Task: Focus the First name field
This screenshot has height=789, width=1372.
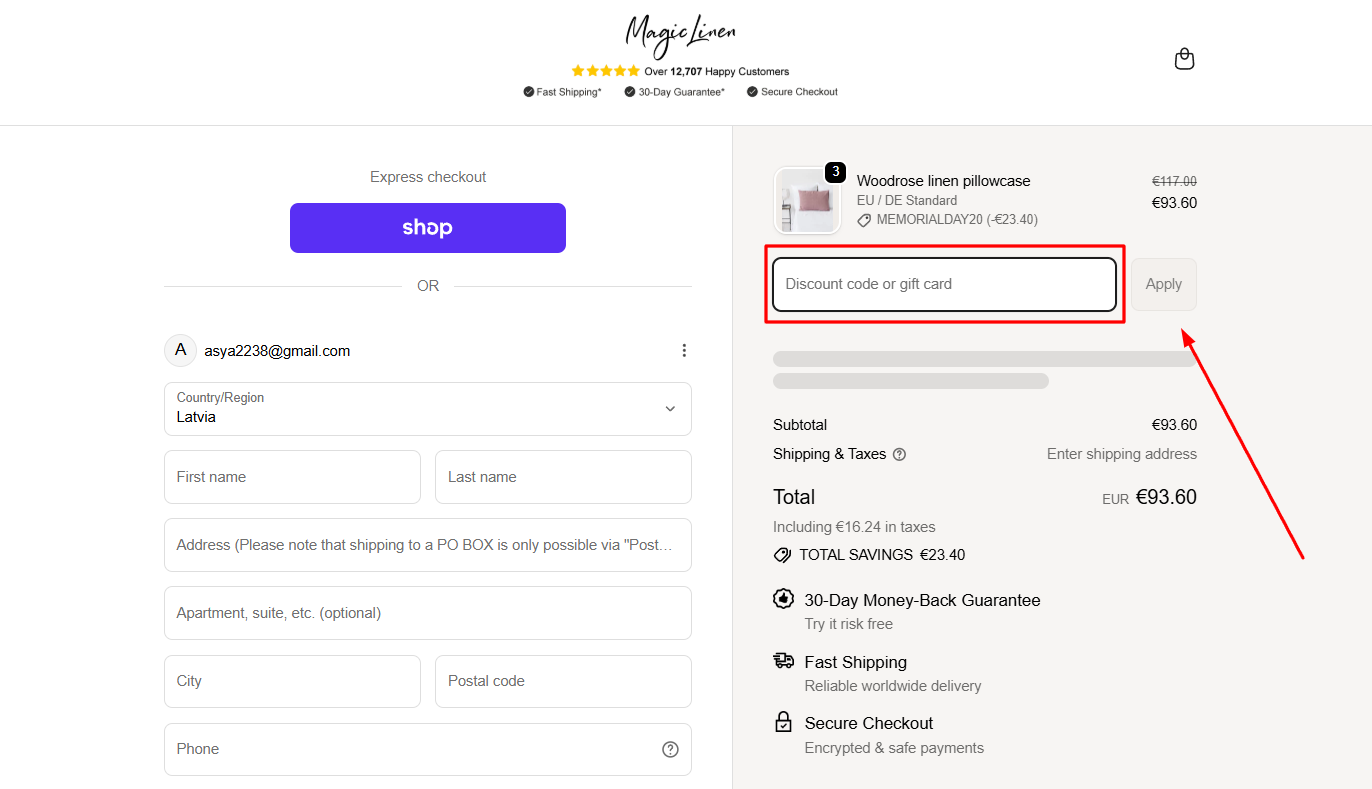Action: 292,477
